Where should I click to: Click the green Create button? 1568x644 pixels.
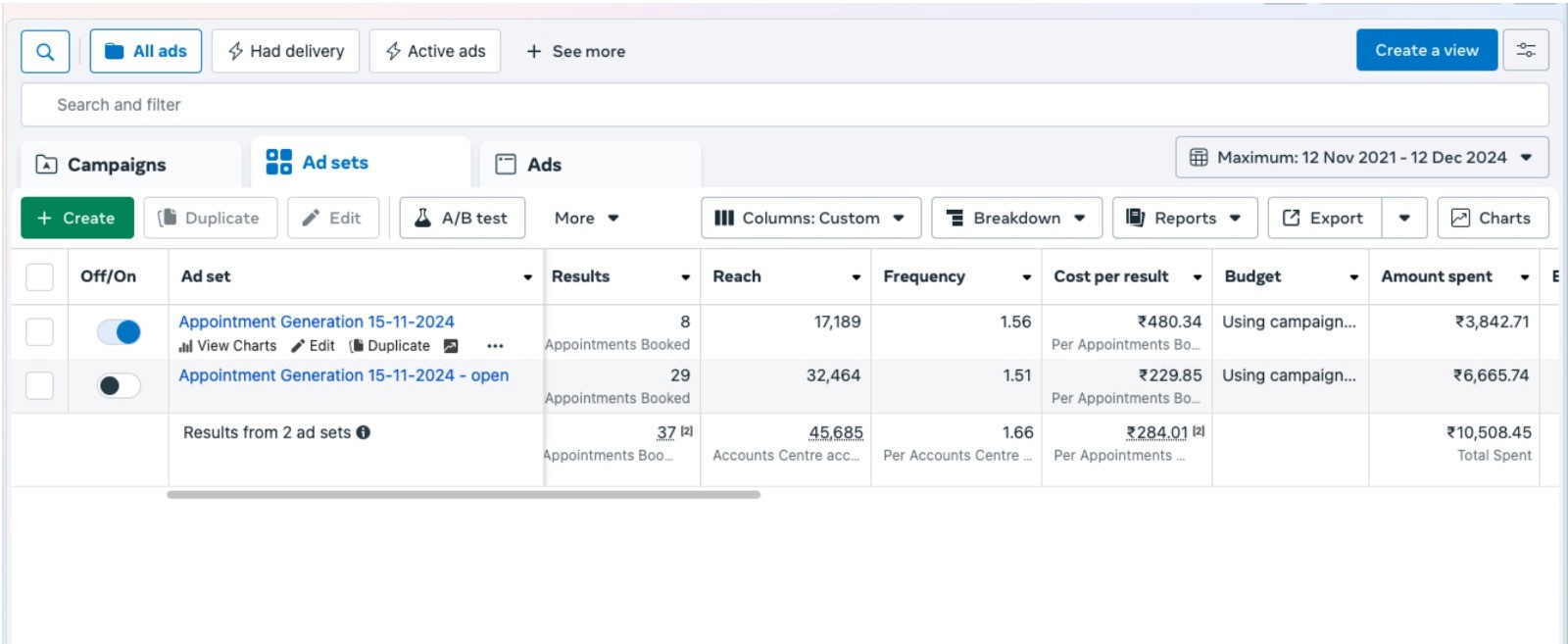click(x=77, y=218)
